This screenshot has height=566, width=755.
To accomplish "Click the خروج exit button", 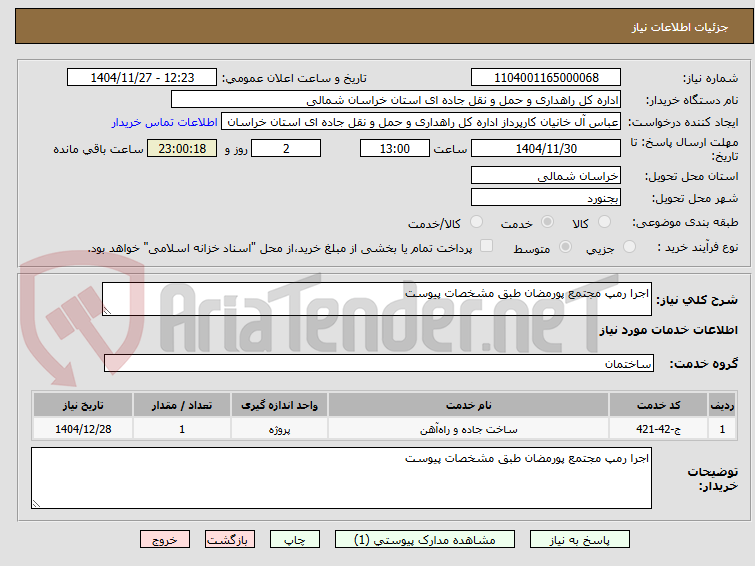I will (x=165, y=540).
